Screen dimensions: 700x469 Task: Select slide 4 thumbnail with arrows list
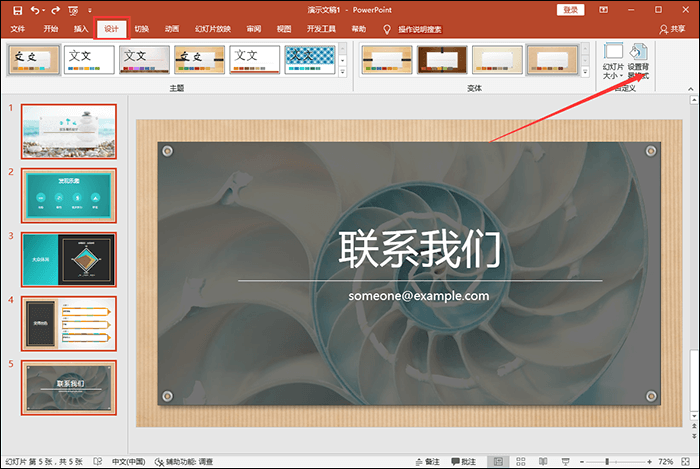(x=69, y=324)
